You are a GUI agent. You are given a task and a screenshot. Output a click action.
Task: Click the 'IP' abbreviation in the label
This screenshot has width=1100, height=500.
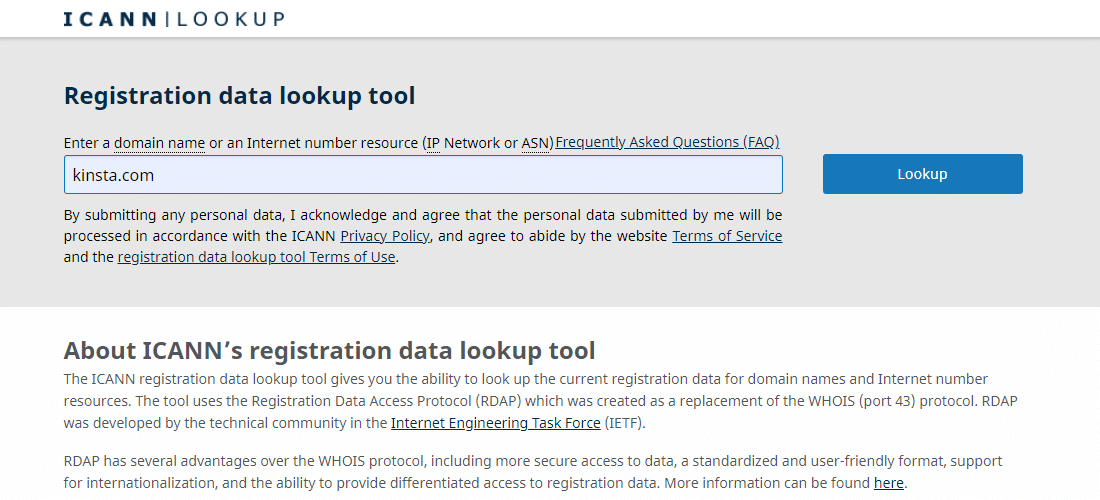[x=432, y=143]
